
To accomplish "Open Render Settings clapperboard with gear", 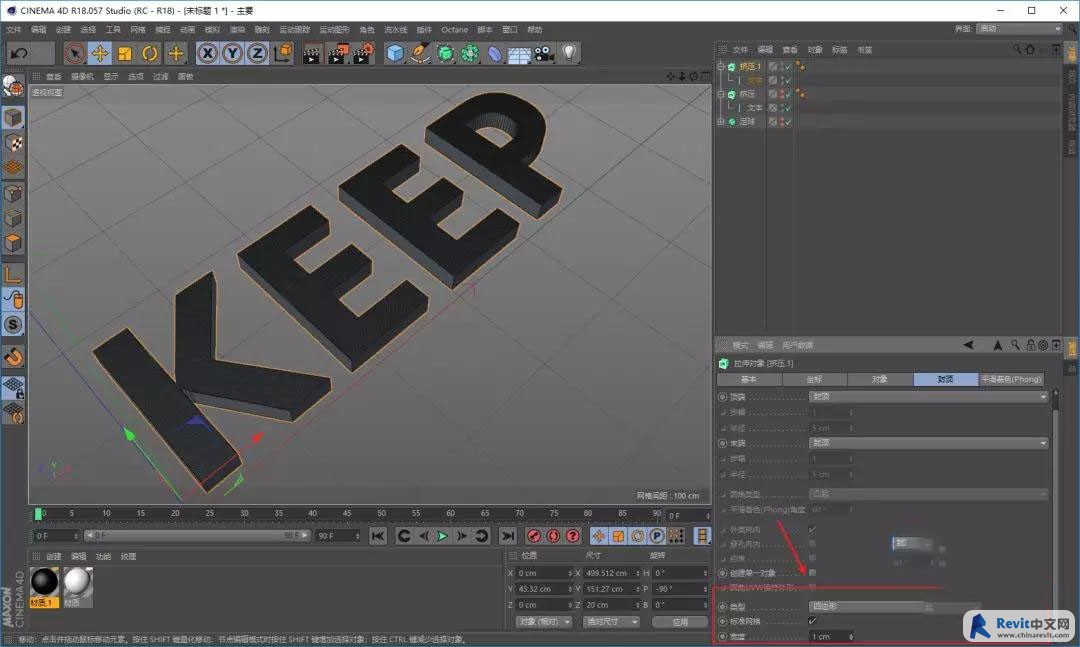I will [363, 53].
